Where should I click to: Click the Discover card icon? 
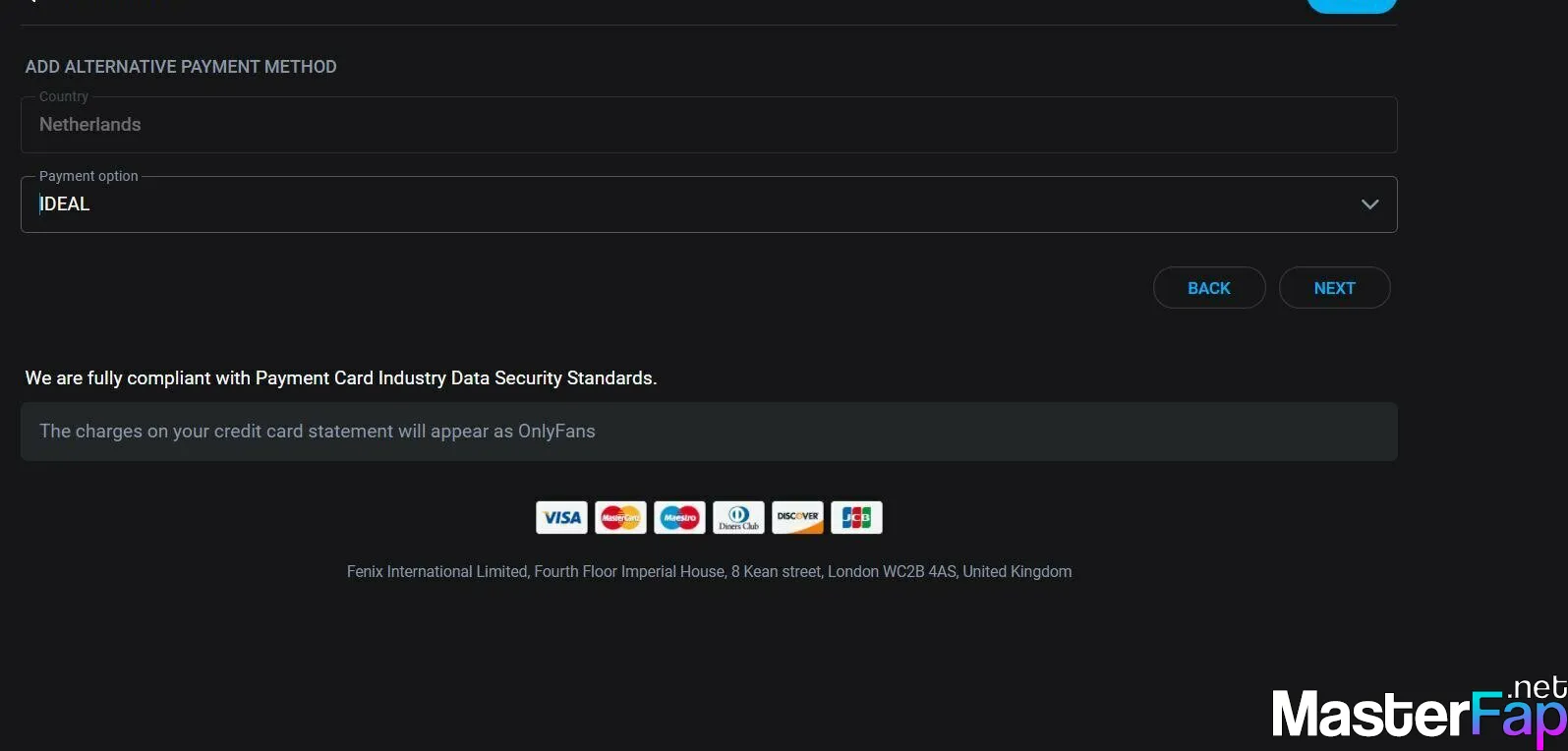point(797,517)
